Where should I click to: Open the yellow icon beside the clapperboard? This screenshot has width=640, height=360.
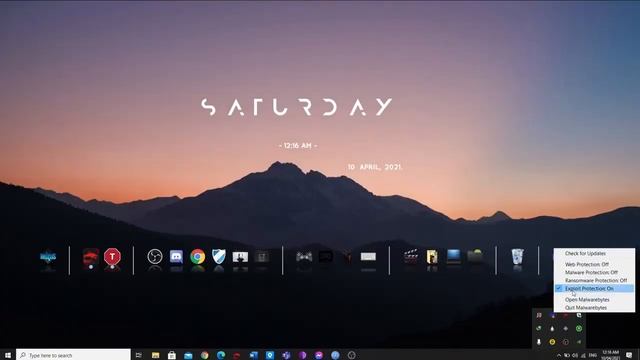[432, 257]
